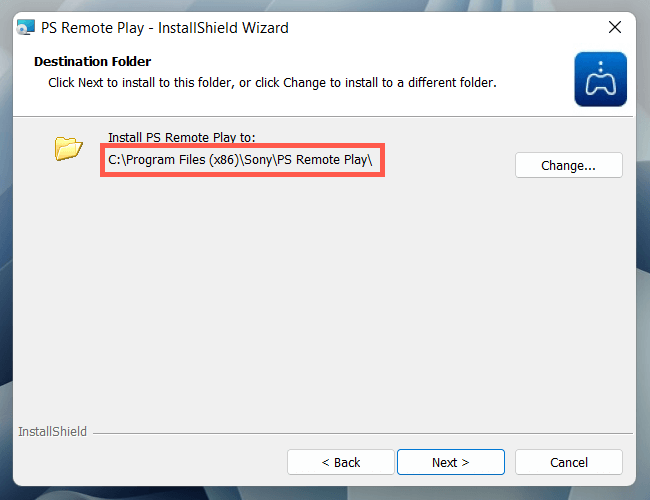The height and width of the screenshot is (500, 650).
Task: Click the Destination Folder heading
Action: tap(92, 62)
